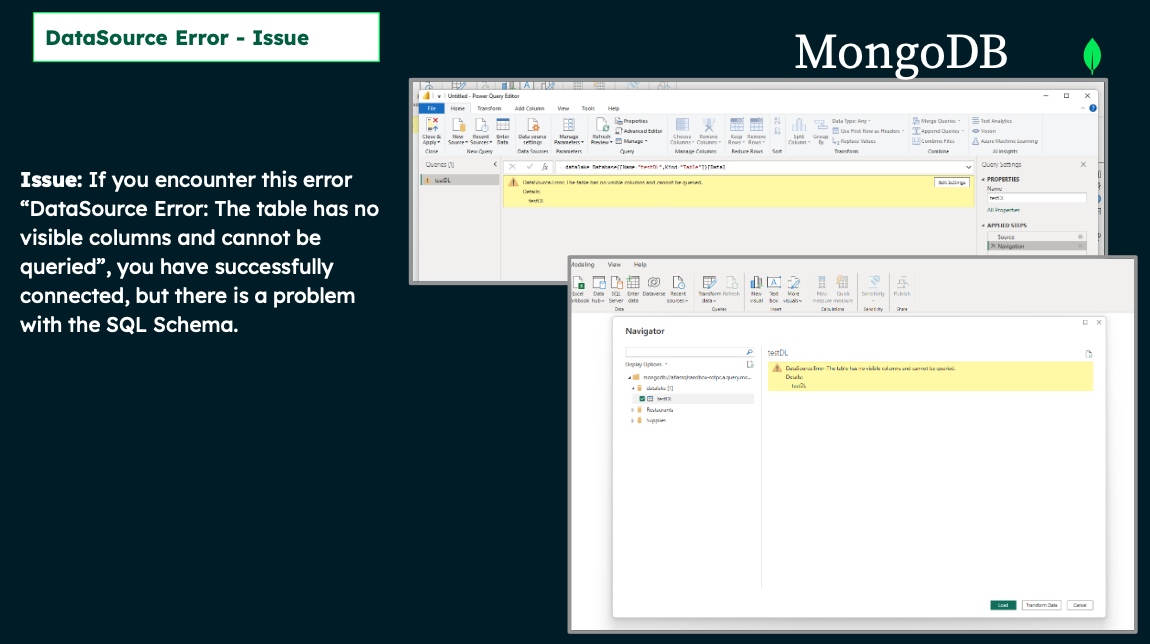Uncheck the testDL table checkbox in Navigator
The height and width of the screenshot is (644, 1150).
[x=642, y=398]
